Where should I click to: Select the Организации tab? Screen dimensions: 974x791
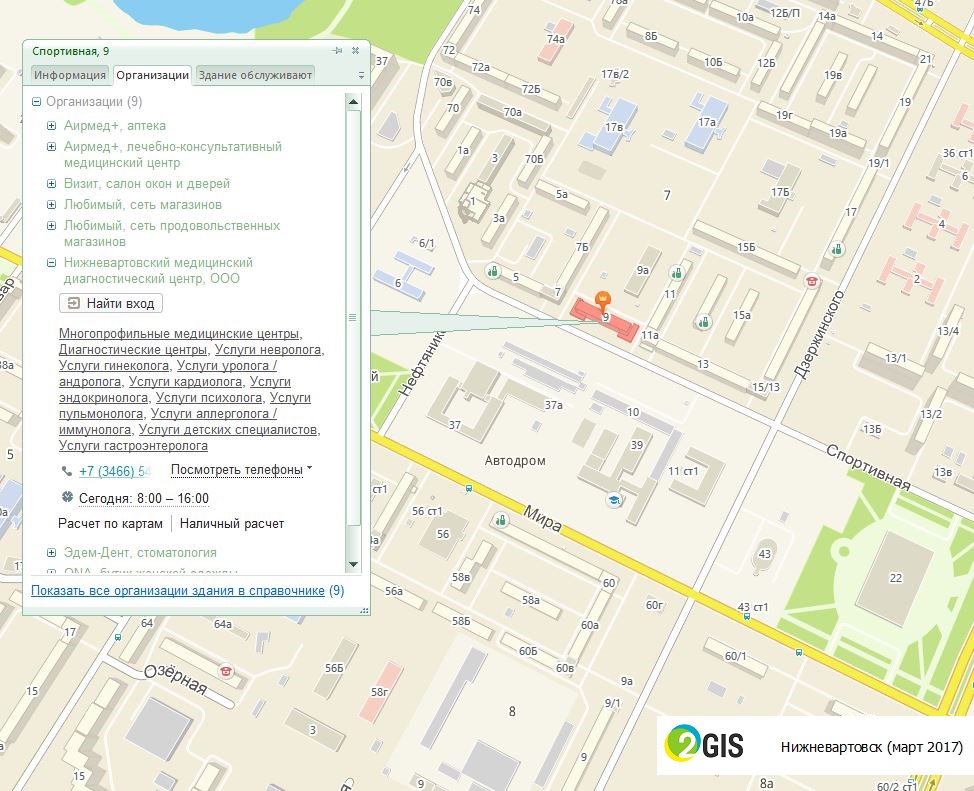(153, 75)
